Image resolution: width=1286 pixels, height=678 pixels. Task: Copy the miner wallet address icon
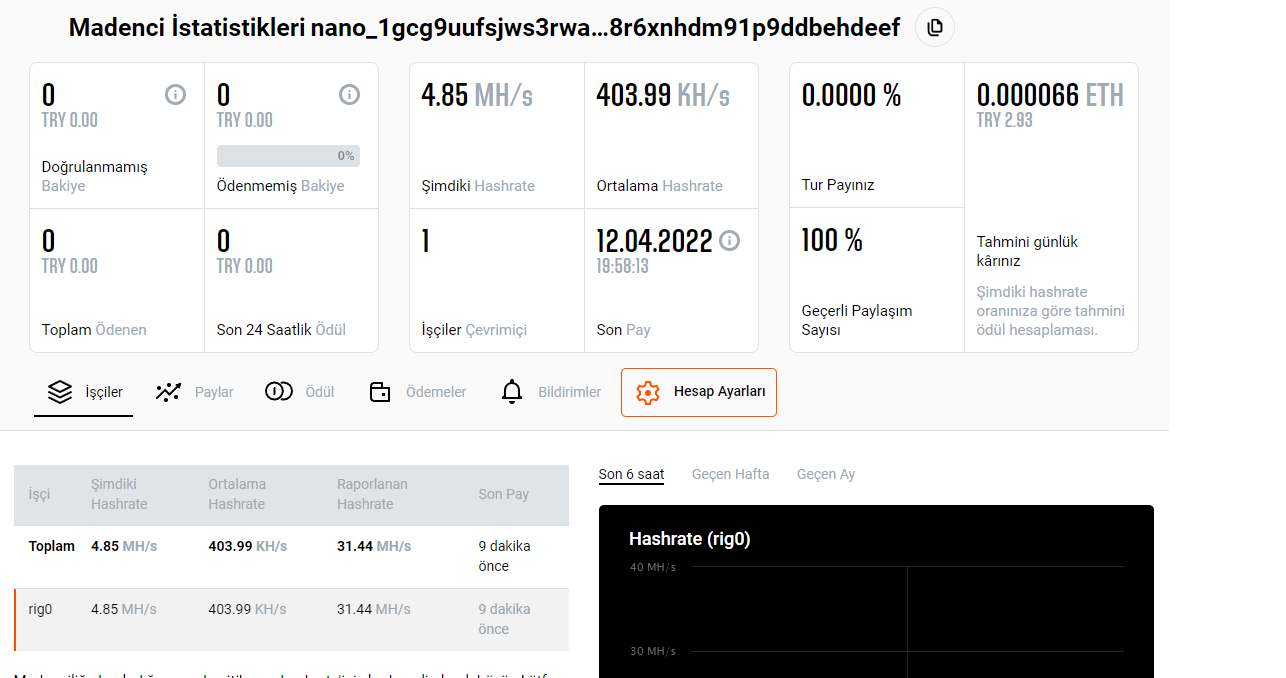pyautogui.click(x=935, y=28)
